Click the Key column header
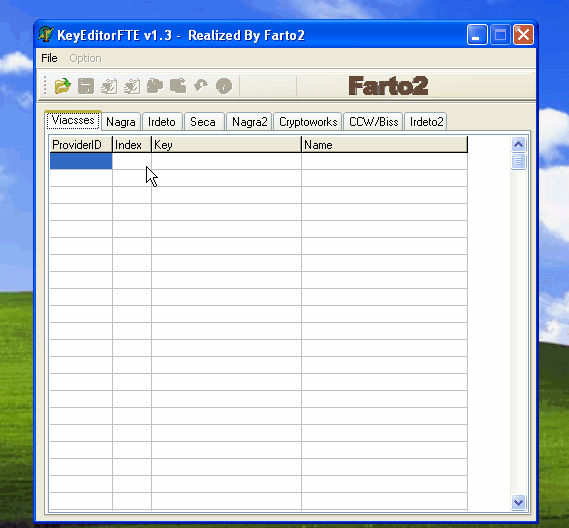 pos(226,145)
